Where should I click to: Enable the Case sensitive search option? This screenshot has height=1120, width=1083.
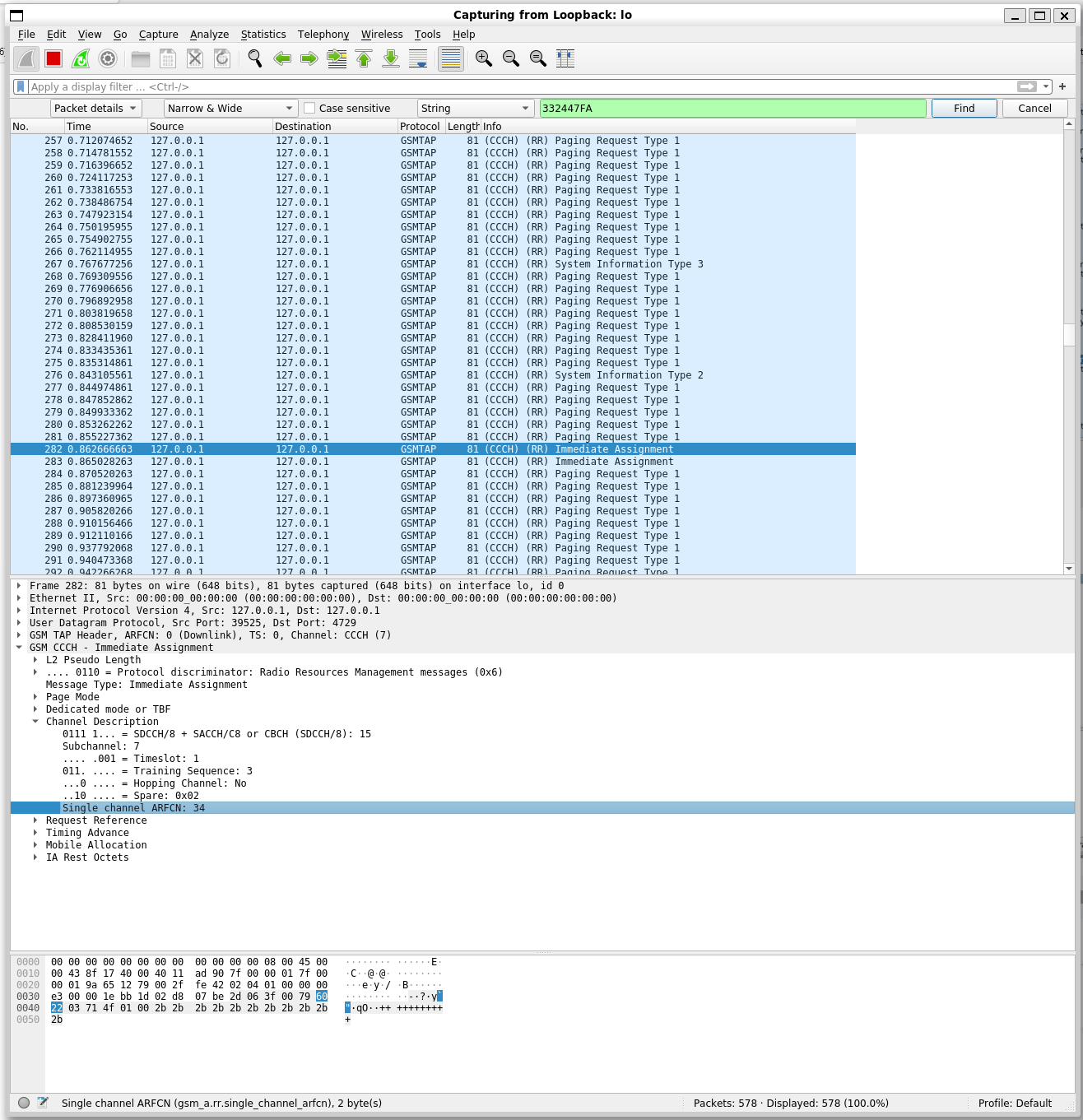(309, 108)
